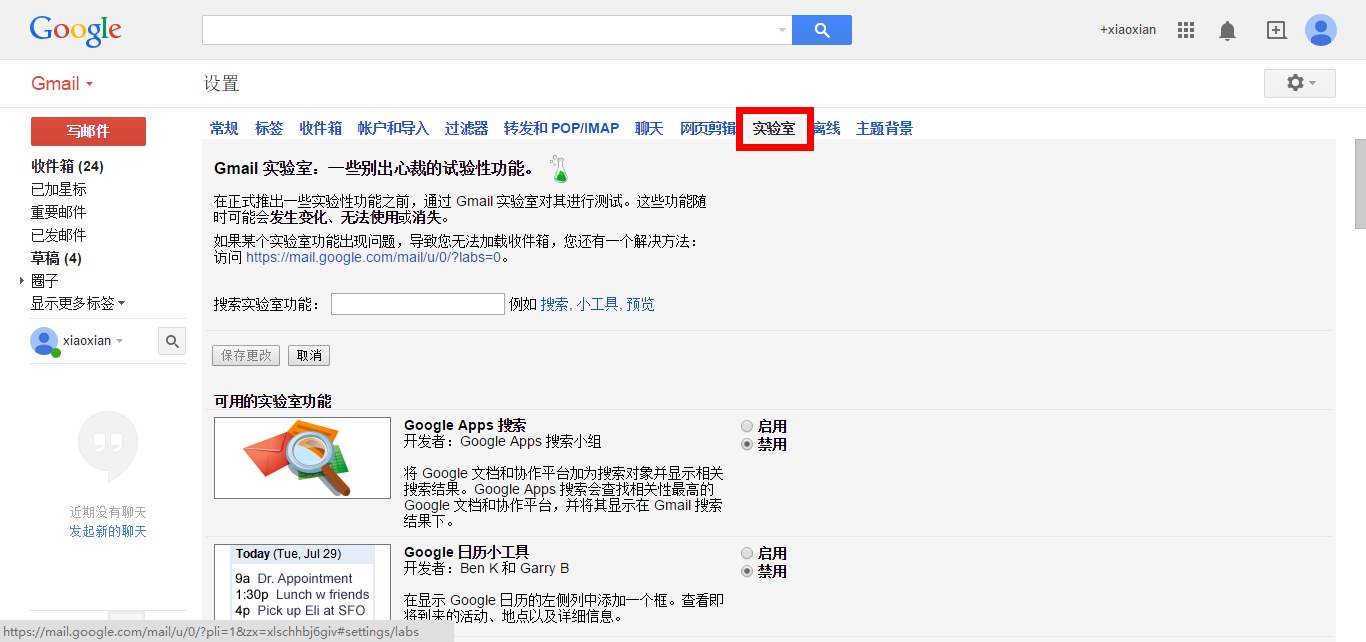
Task: Open the 转发和 POP/IMAP tab
Action: point(561,128)
